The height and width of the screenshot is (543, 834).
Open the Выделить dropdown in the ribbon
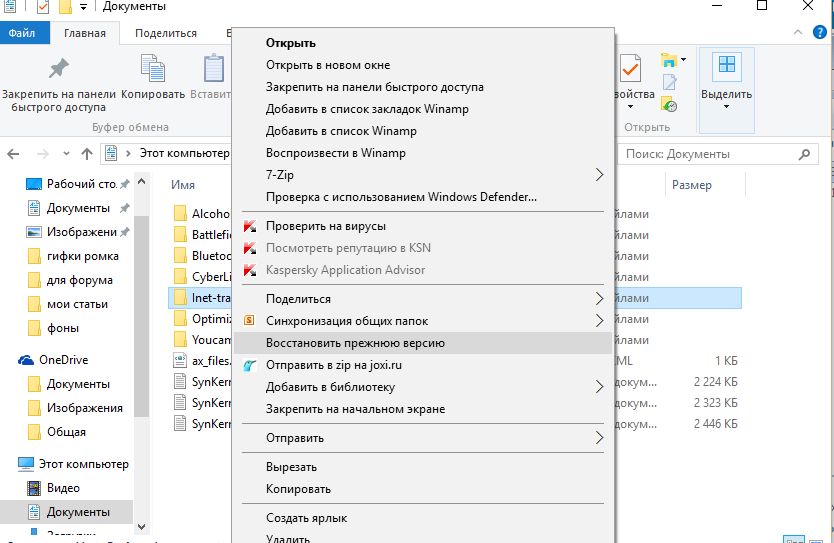(726, 95)
